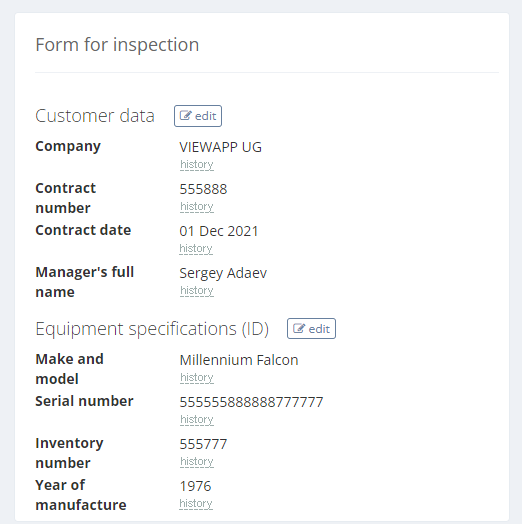View history for Inventory number 555777
This screenshot has height=524, width=522.
(x=197, y=462)
